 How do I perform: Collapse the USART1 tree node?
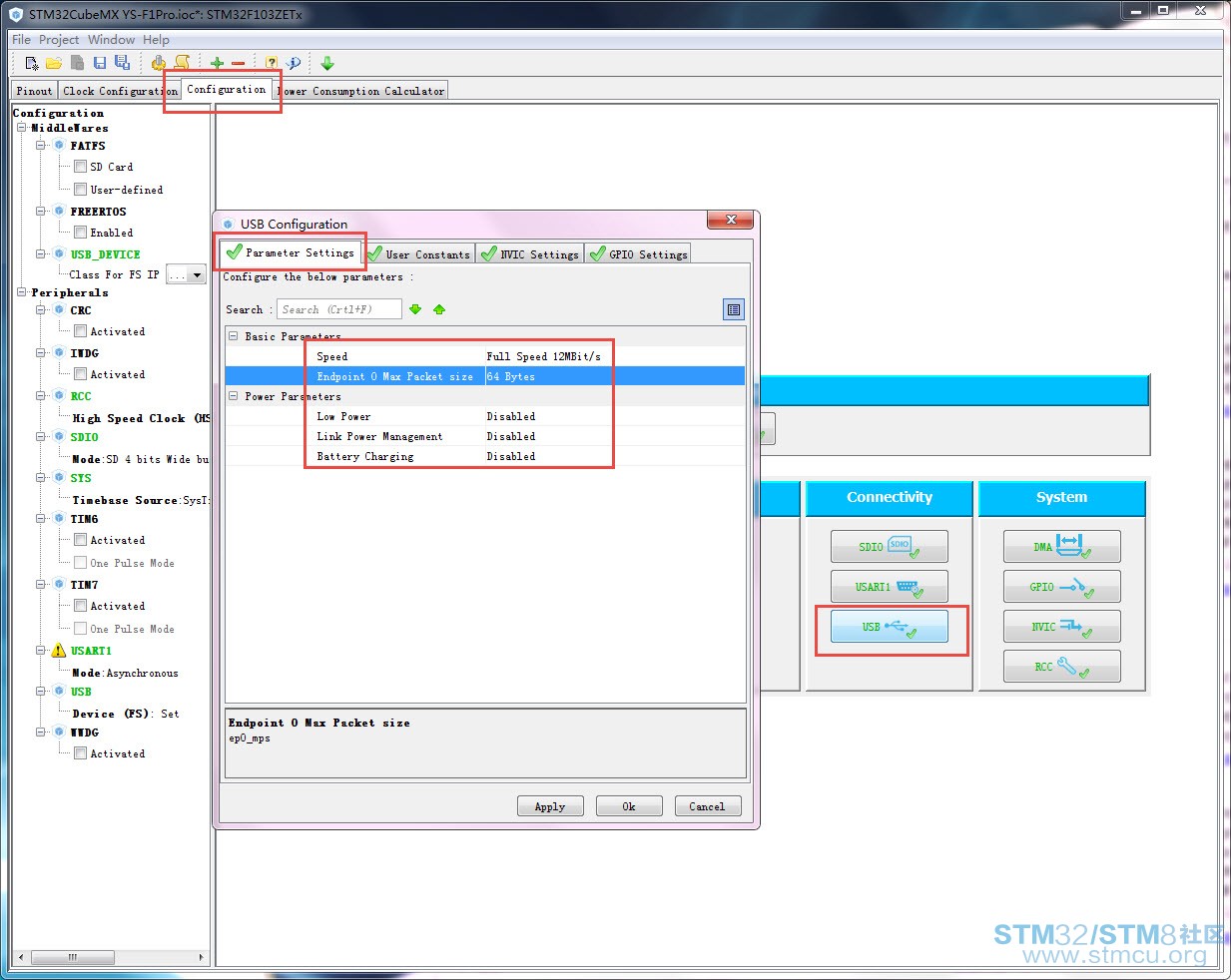[41, 651]
